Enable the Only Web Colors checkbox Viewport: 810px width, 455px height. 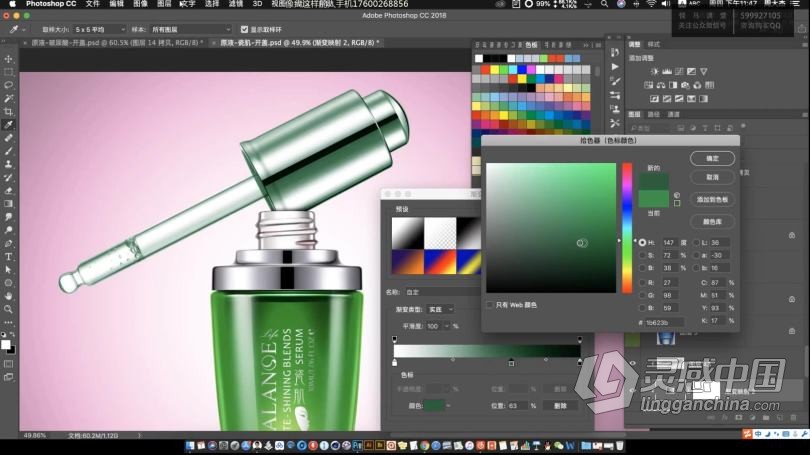pos(490,305)
